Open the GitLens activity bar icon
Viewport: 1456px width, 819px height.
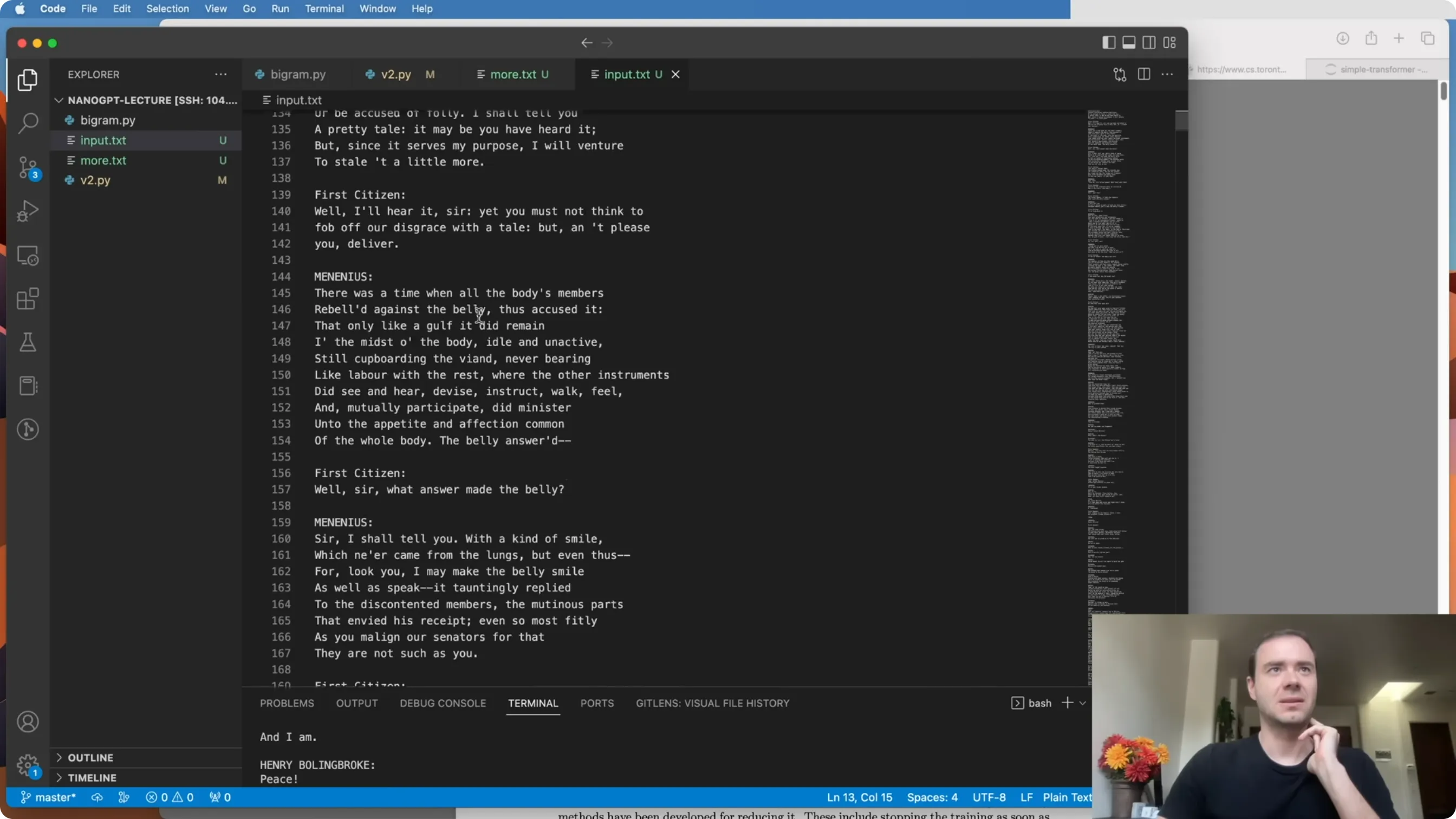27,430
